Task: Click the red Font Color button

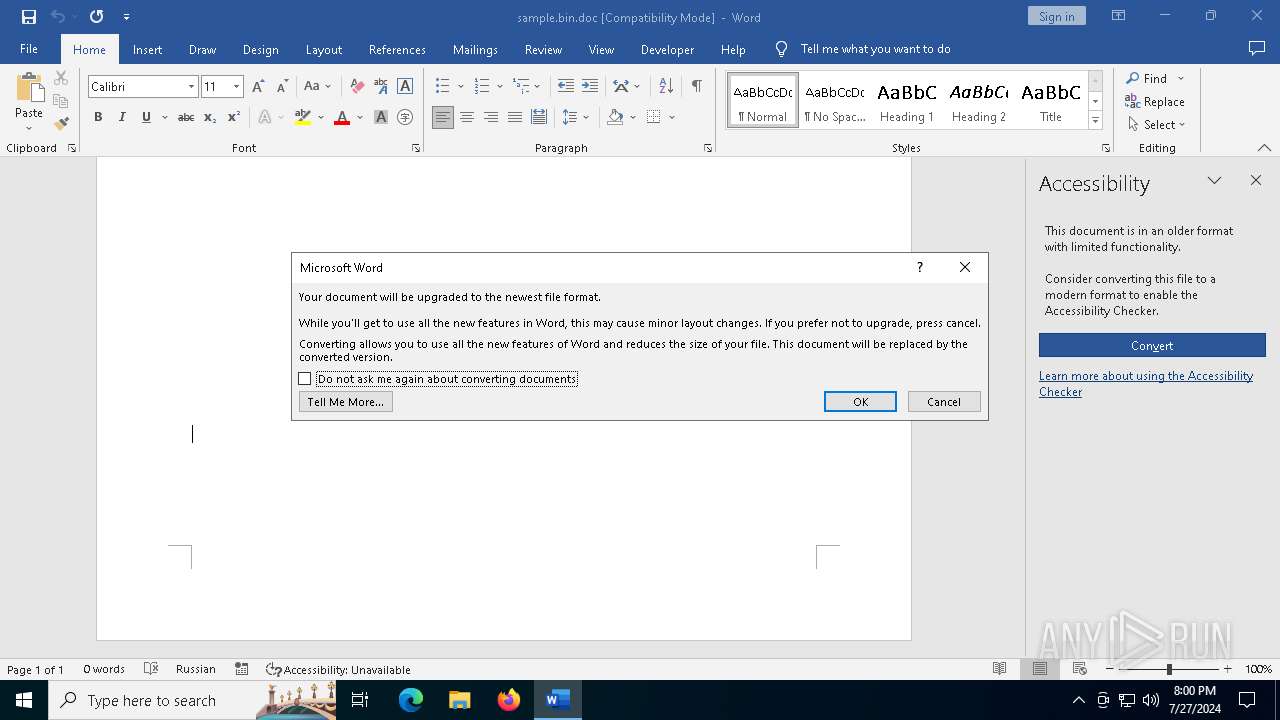Action: pos(342,117)
